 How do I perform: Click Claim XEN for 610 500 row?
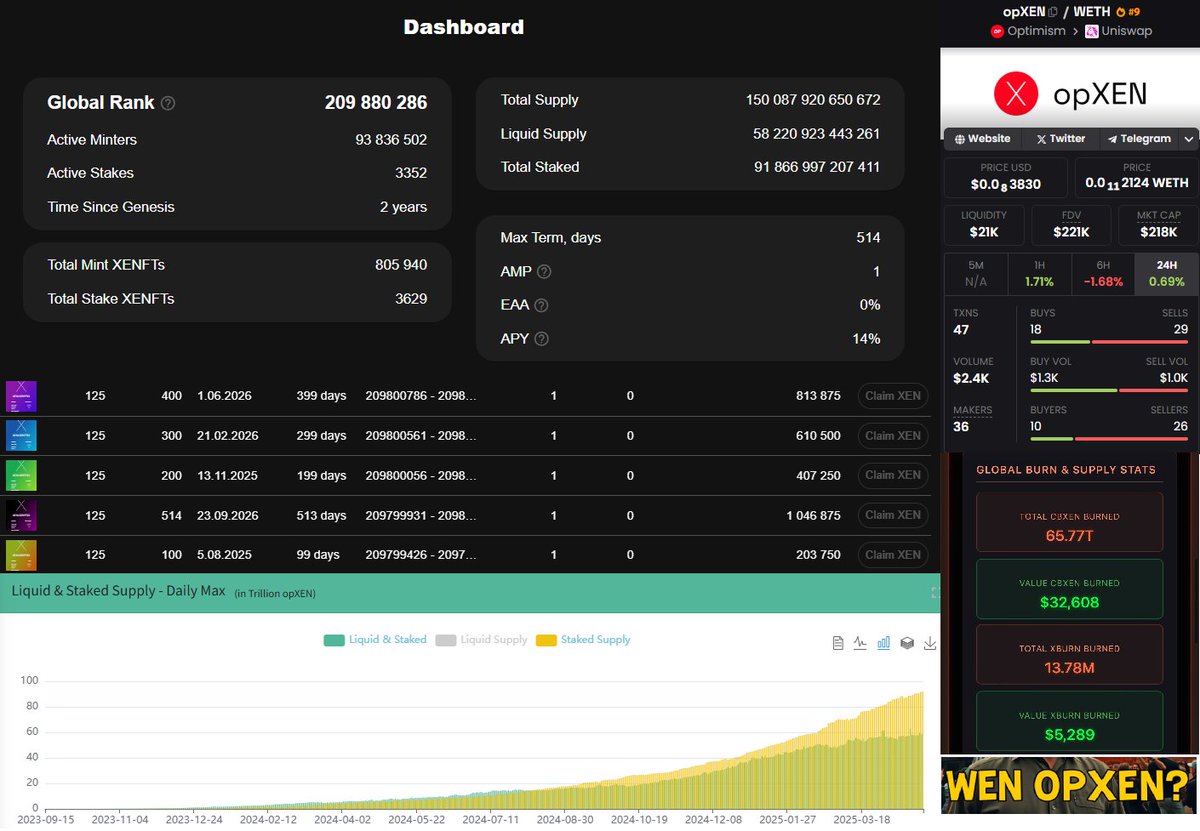893,436
